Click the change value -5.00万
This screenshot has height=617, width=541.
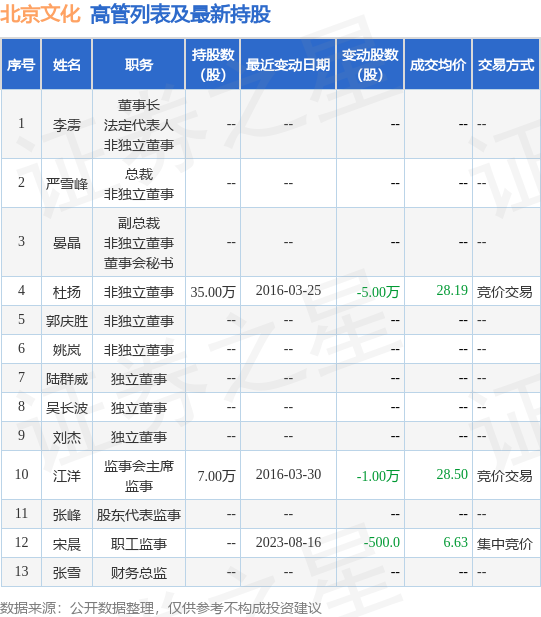pyautogui.click(x=378, y=292)
